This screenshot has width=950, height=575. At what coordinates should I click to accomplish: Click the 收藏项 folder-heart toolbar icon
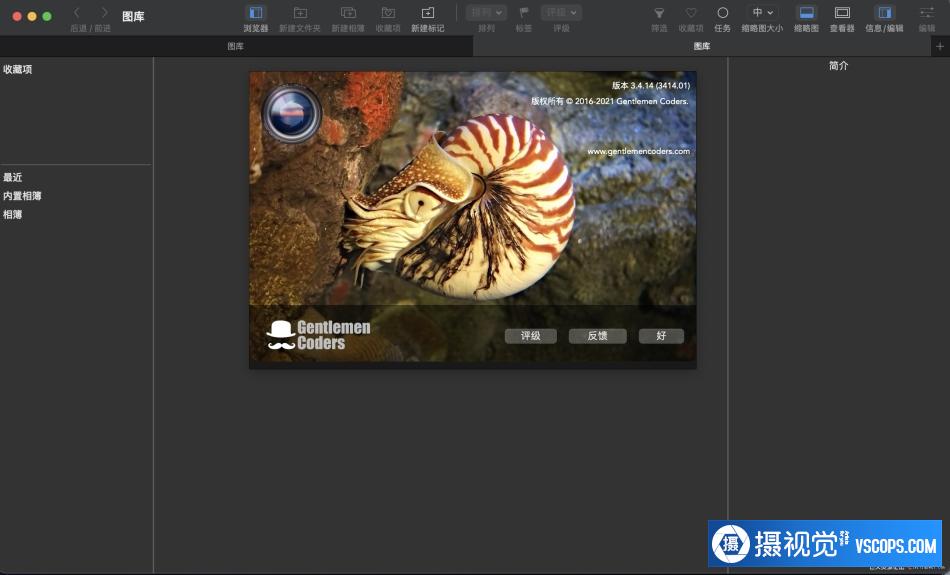pos(388,13)
